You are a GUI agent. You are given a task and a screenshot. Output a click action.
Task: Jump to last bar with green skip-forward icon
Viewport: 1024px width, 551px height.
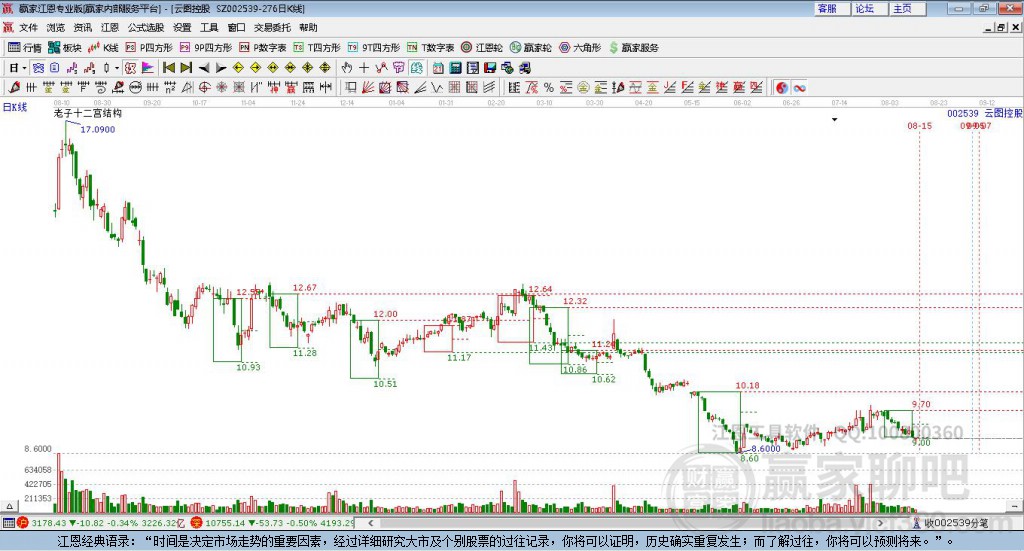(x=186, y=68)
